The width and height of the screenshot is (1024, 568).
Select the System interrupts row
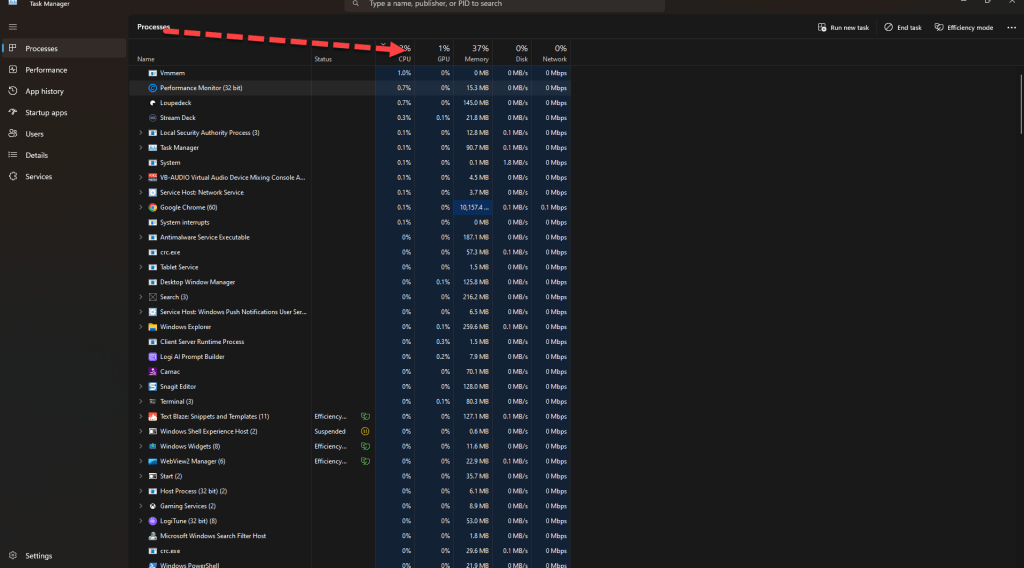click(350, 223)
